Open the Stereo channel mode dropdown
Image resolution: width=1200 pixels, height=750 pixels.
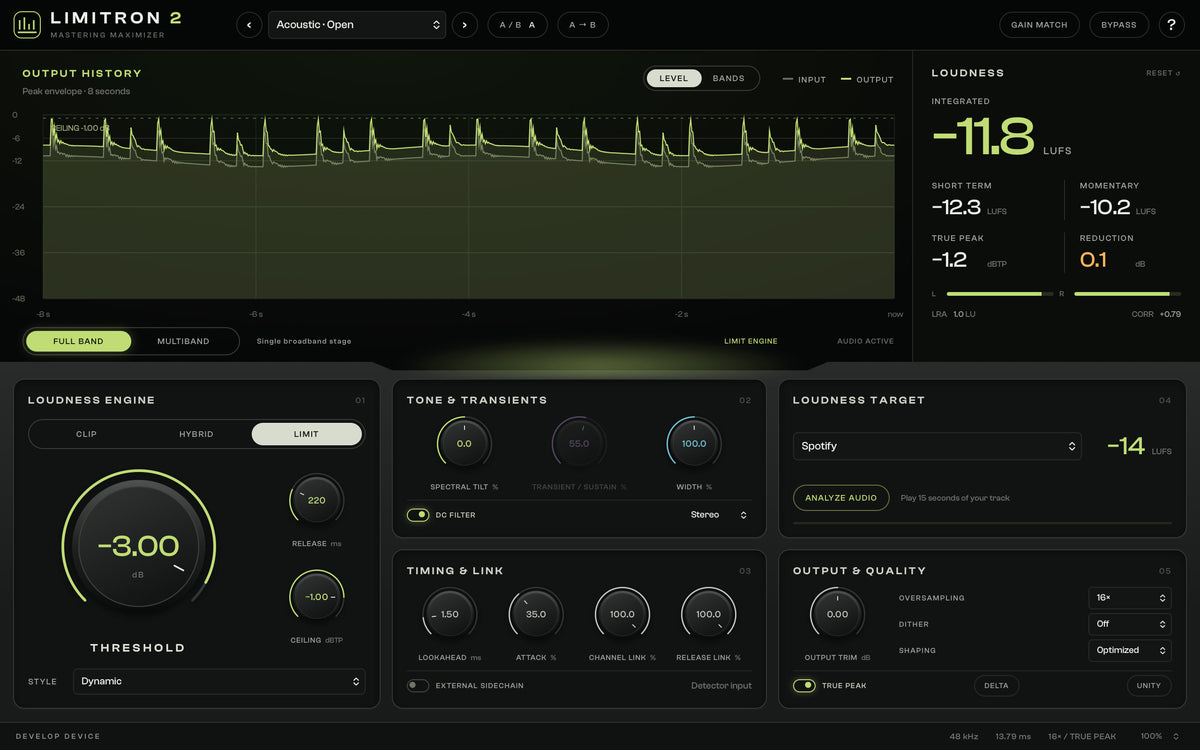point(719,515)
